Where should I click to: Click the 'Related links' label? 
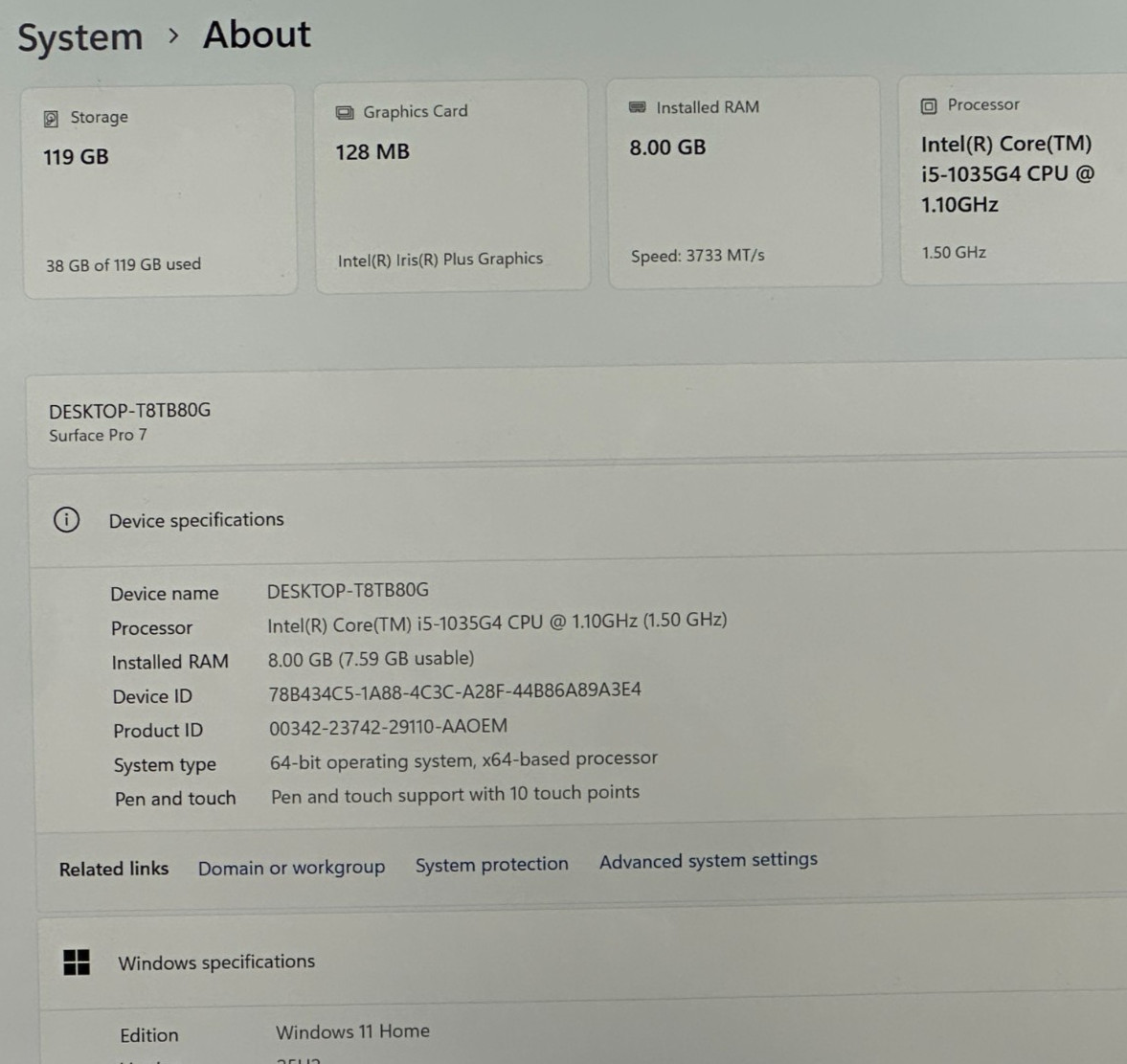[x=114, y=870]
